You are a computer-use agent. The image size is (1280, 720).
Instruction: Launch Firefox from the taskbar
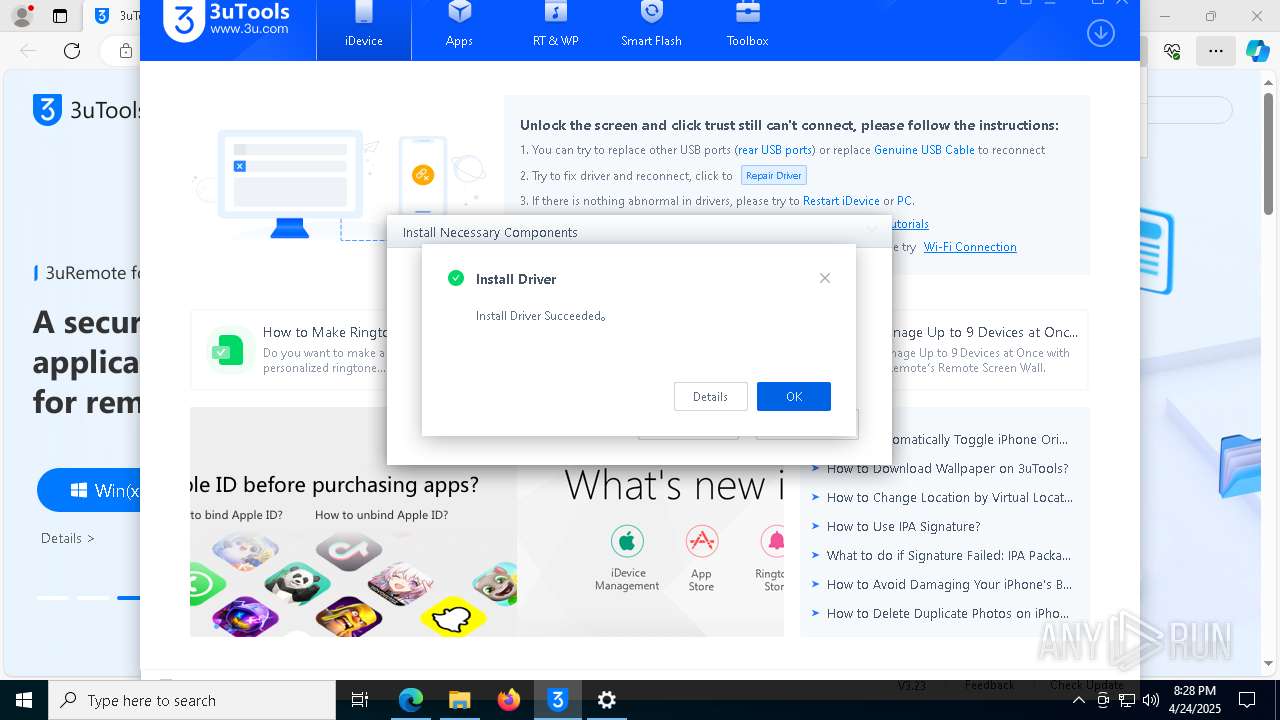509,700
